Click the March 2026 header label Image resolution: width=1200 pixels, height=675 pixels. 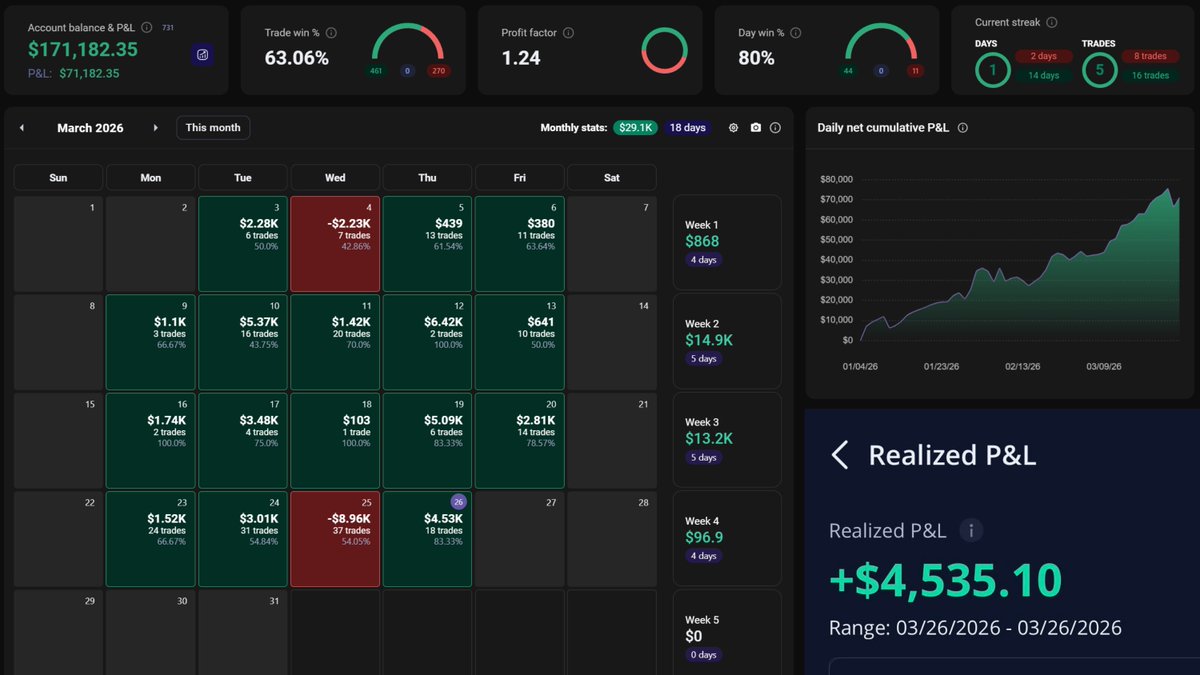pos(90,128)
